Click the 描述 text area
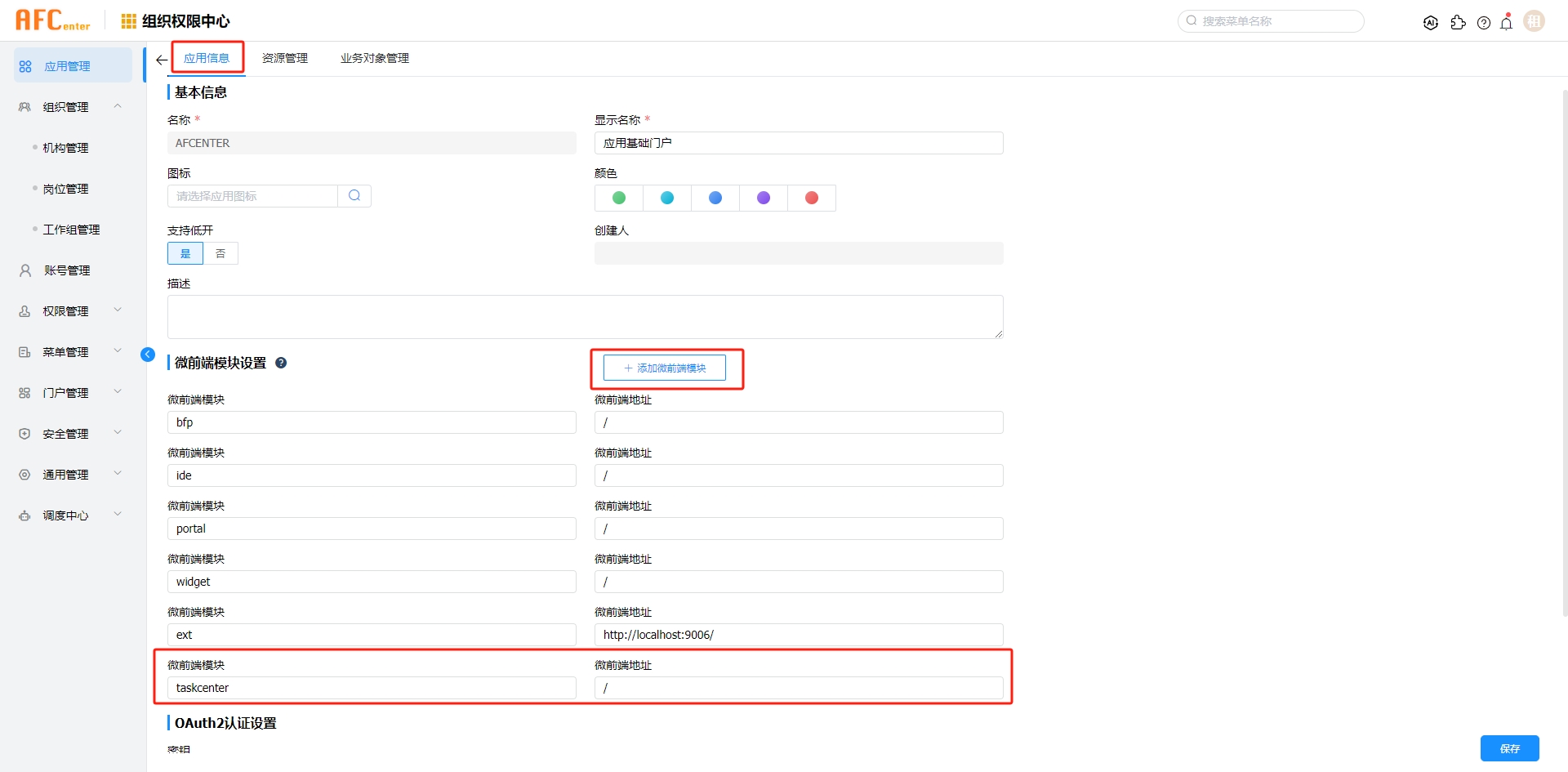The width and height of the screenshot is (1568, 772). [x=585, y=317]
